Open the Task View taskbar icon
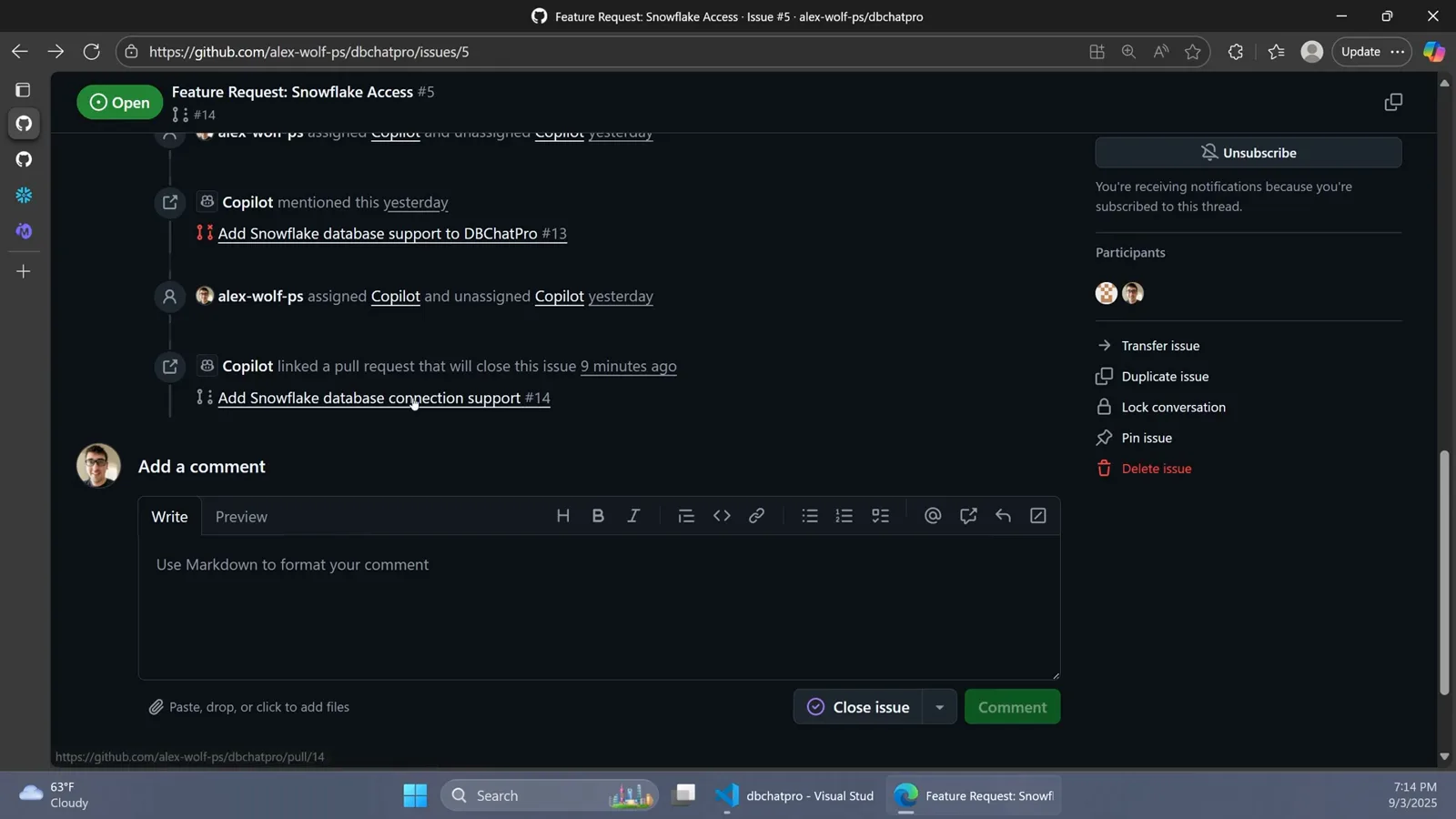The height and width of the screenshot is (819, 1456). coord(684,795)
